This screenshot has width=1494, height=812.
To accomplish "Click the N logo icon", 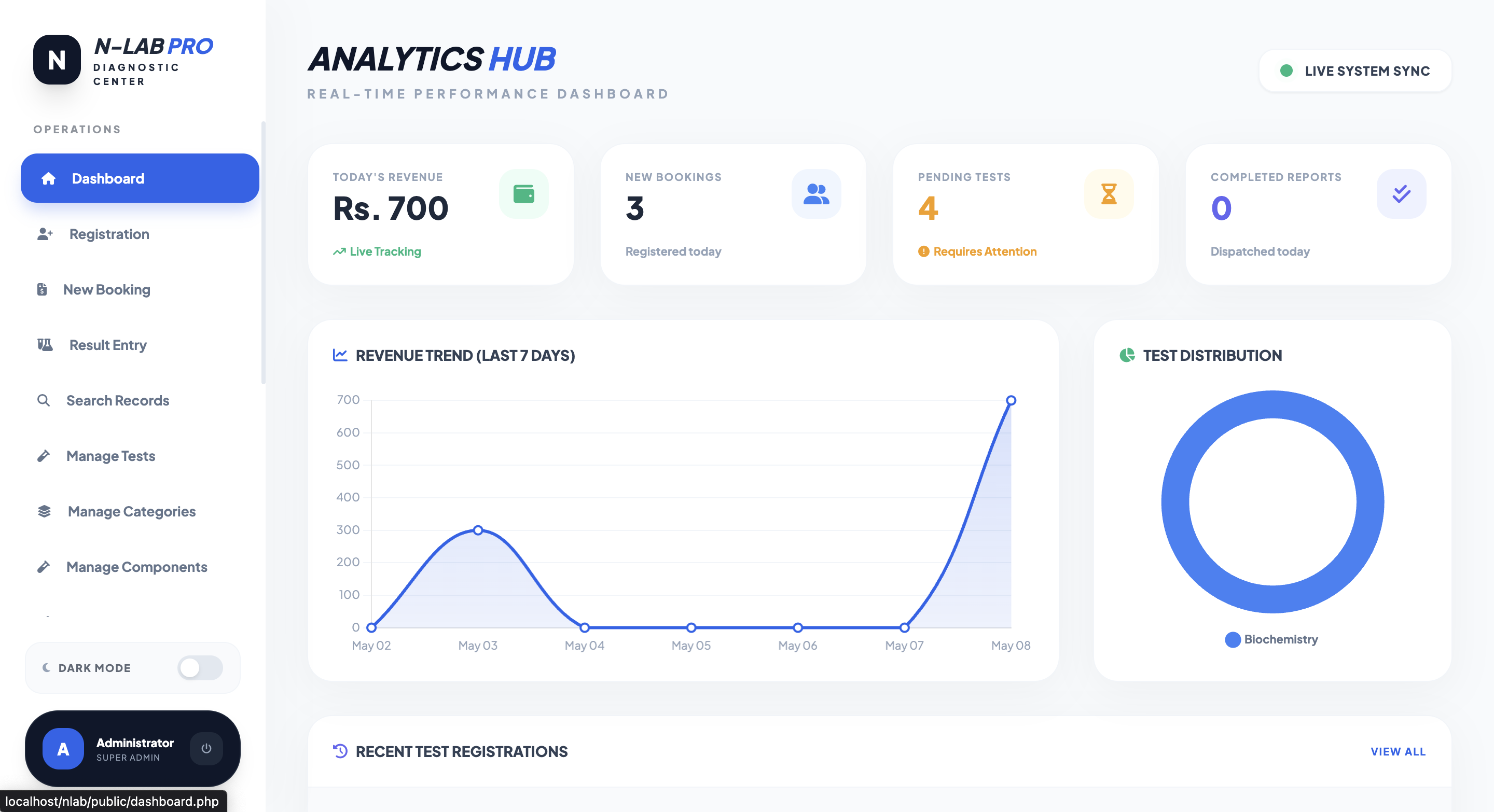I will [57, 60].
